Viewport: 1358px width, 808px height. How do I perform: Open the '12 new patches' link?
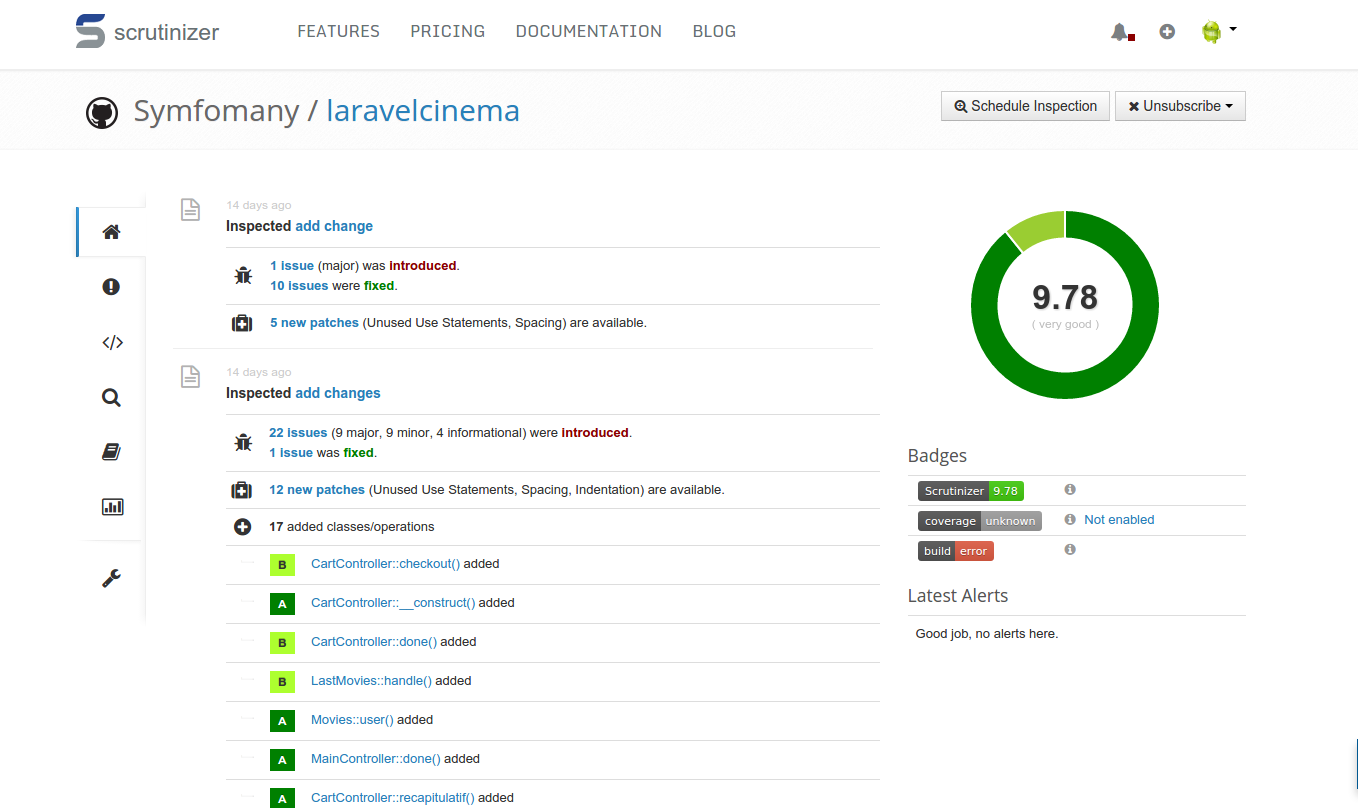pyautogui.click(x=317, y=490)
